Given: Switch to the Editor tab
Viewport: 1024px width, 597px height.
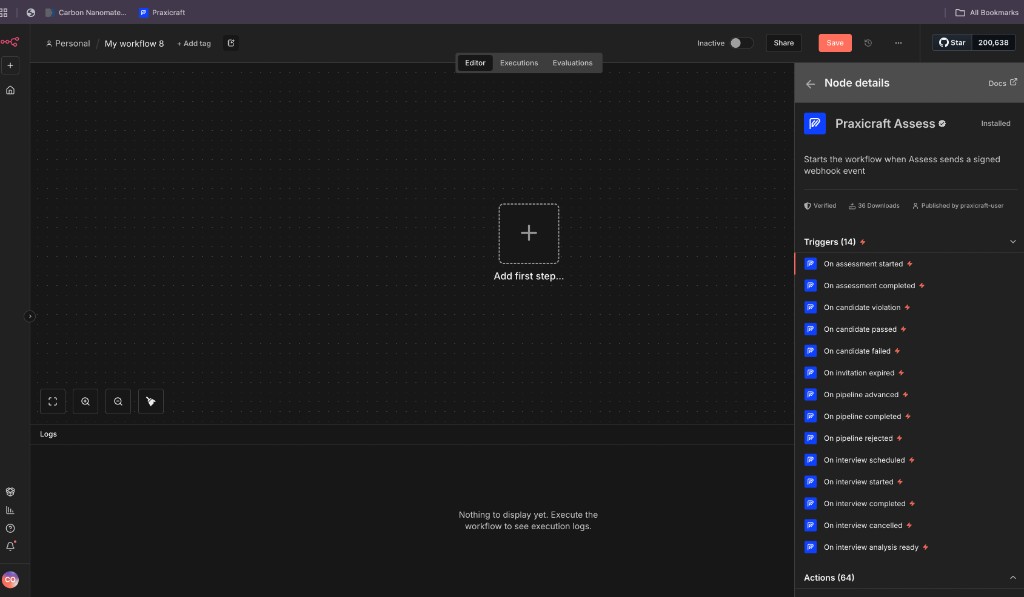Looking at the screenshot, I should [x=475, y=63].
